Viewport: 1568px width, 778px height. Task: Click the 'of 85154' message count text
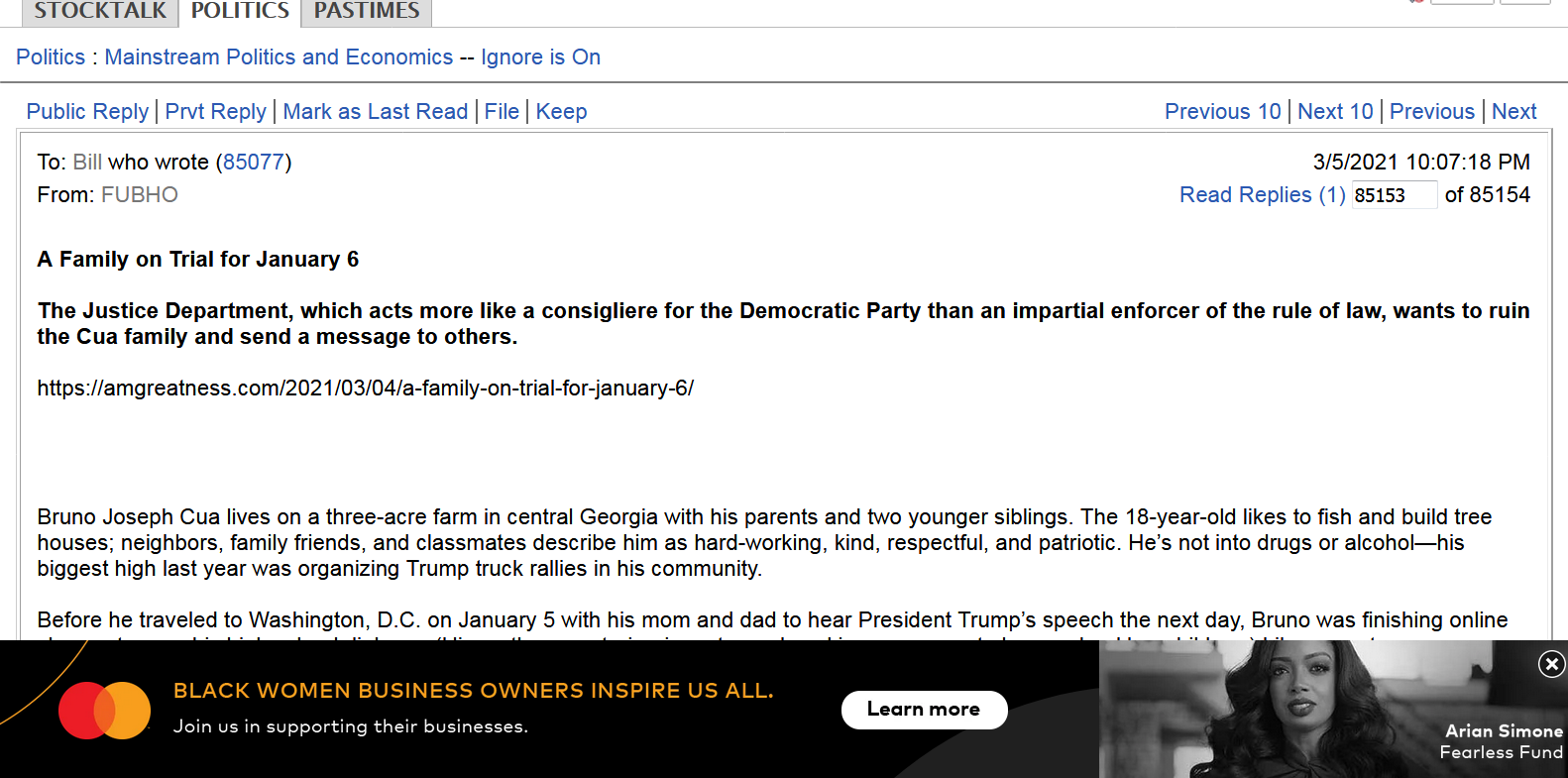pos(1487,195)
